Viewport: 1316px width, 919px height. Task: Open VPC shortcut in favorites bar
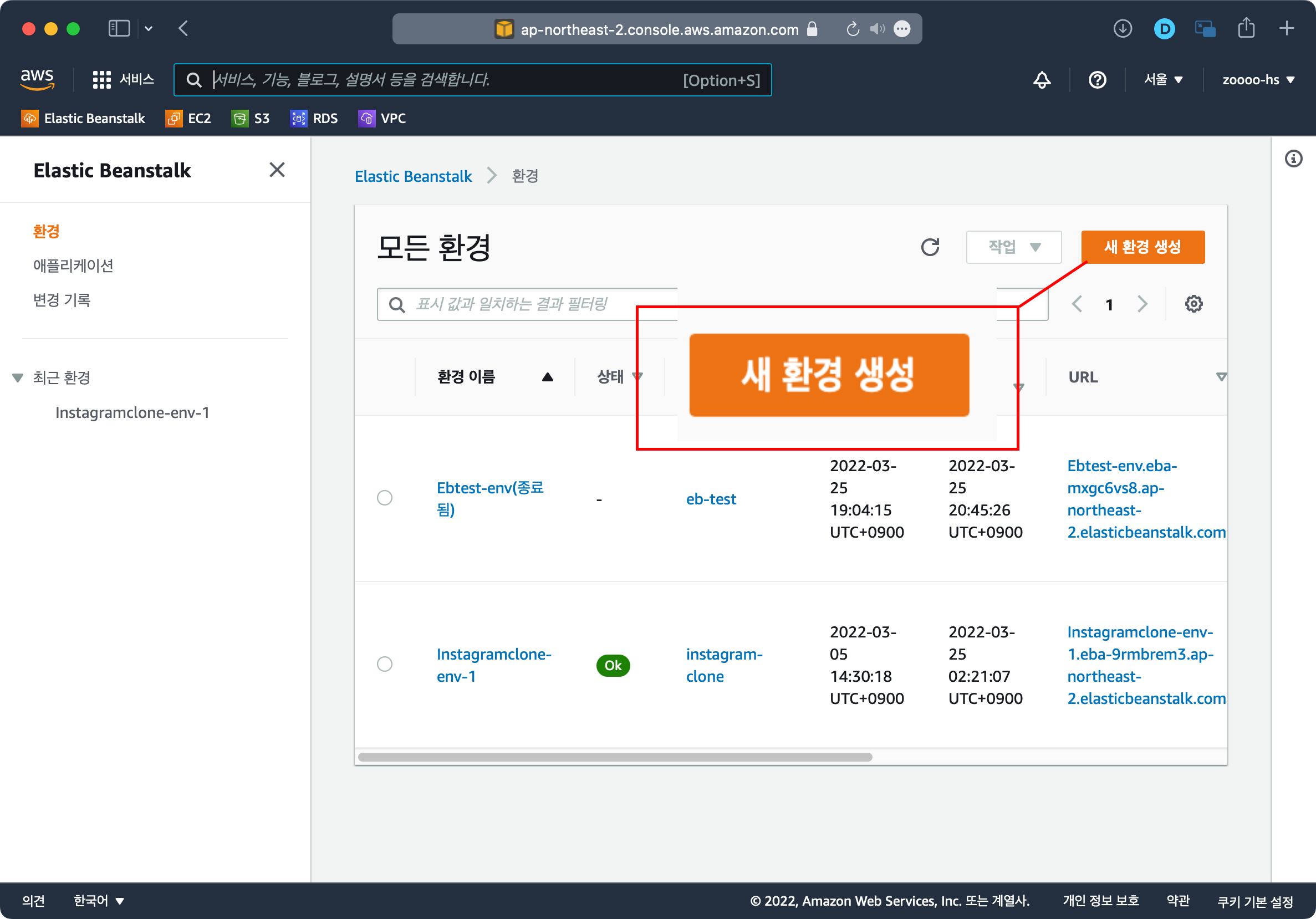(382, 119)
